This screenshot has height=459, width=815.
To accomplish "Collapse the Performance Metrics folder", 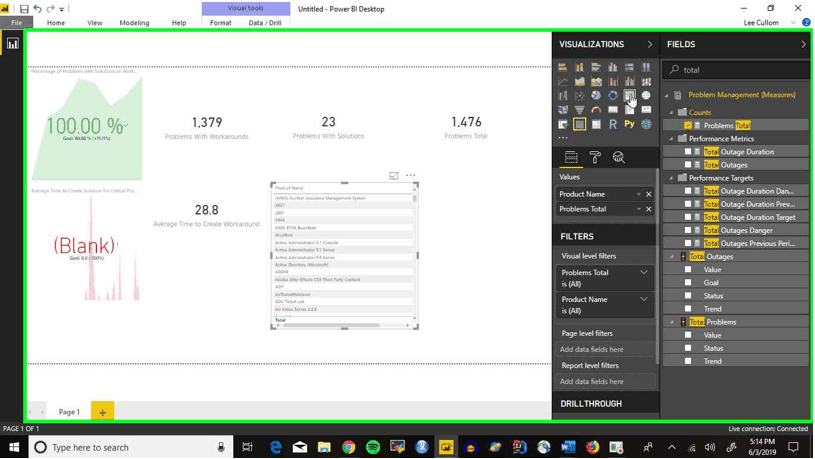I will (672, 139).
